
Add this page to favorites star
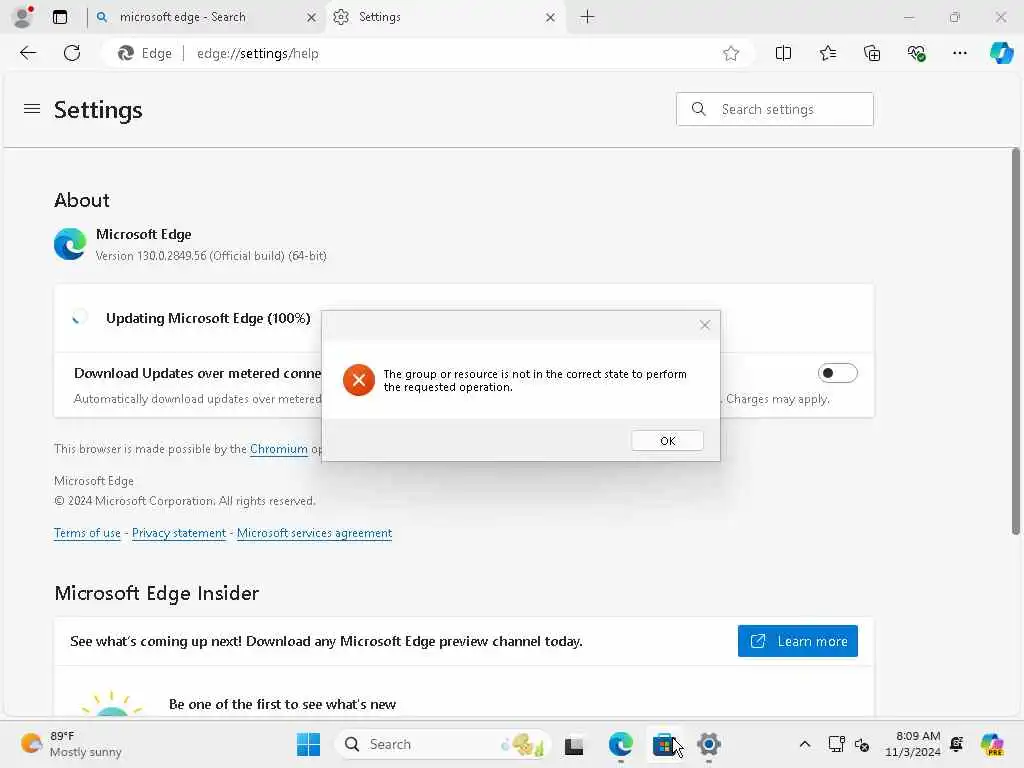731,54
